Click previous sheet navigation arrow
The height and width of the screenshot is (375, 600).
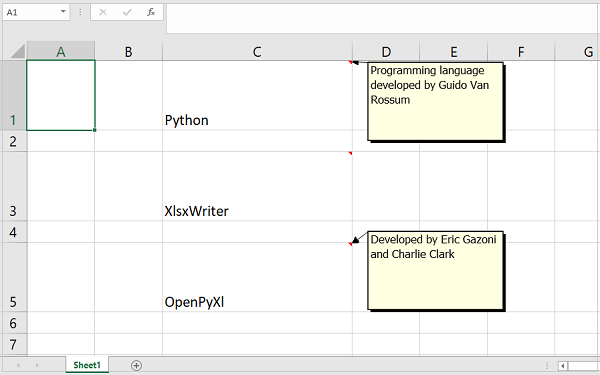click(x=18, y=365)
